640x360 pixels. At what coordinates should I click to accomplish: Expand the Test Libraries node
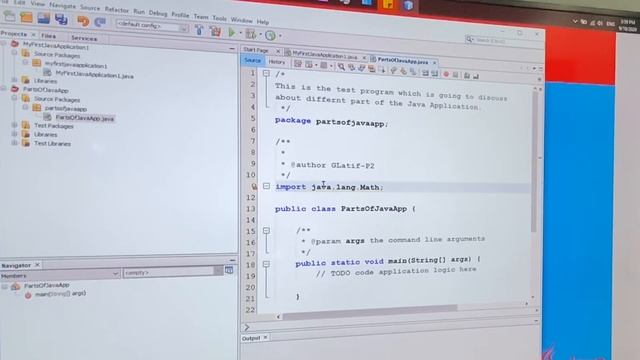(x=14, y=142)
